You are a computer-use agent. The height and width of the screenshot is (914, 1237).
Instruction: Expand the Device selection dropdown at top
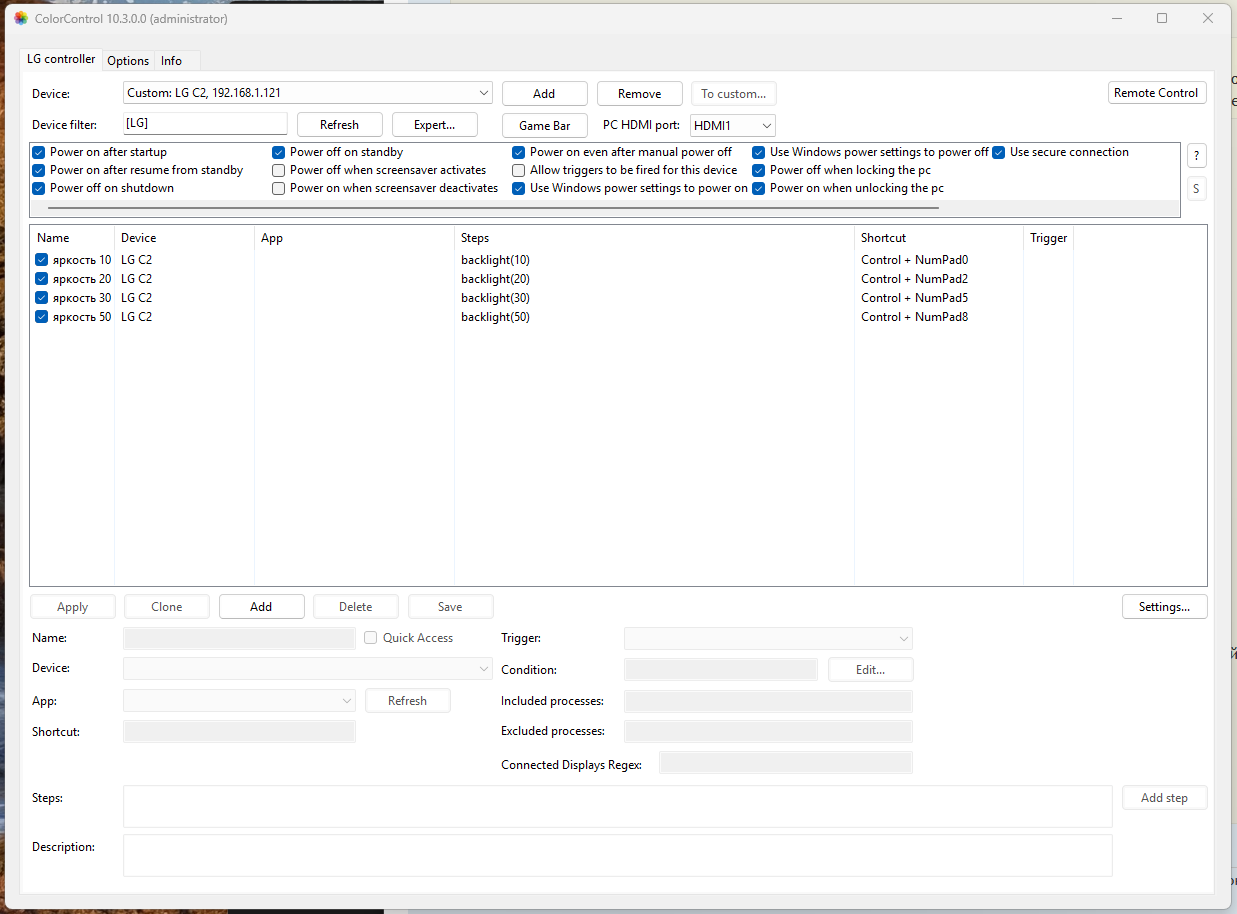(484, 93)
